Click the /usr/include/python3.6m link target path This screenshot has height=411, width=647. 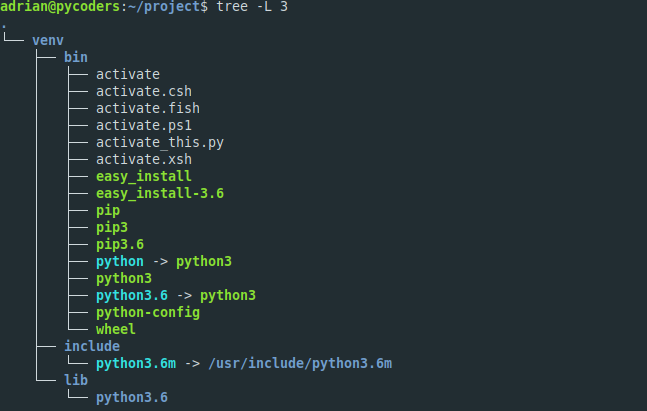coord(300,363)
